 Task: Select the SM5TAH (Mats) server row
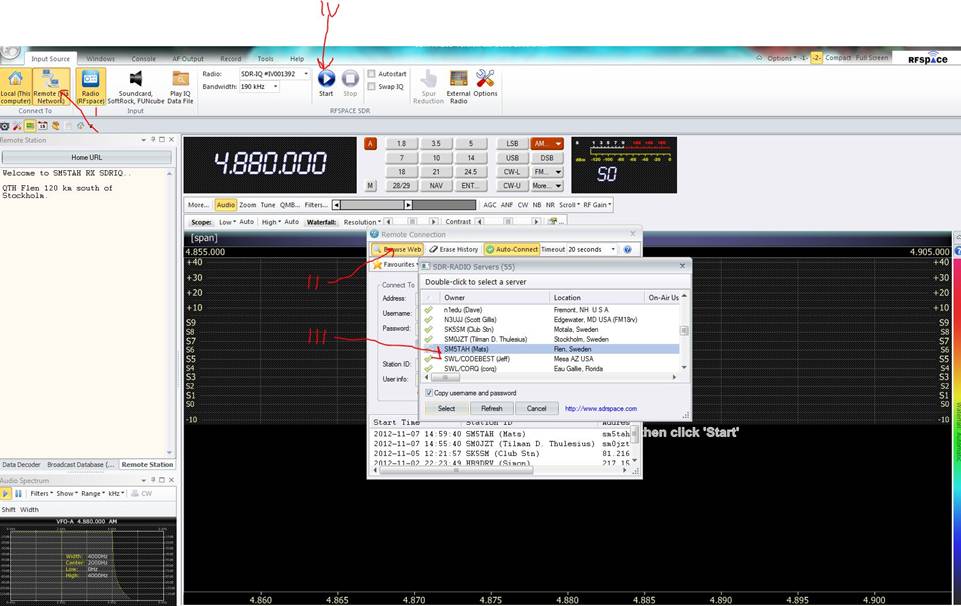(552, 349)
